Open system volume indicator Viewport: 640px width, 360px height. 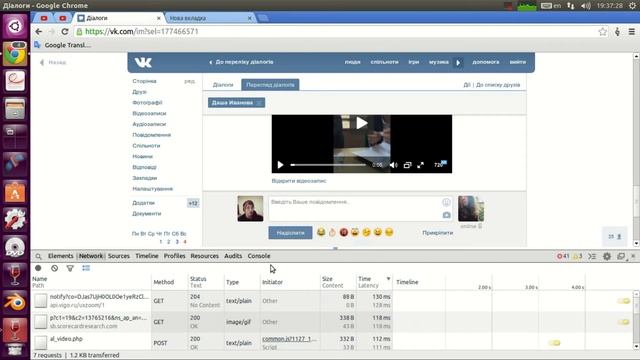(586, 6)
